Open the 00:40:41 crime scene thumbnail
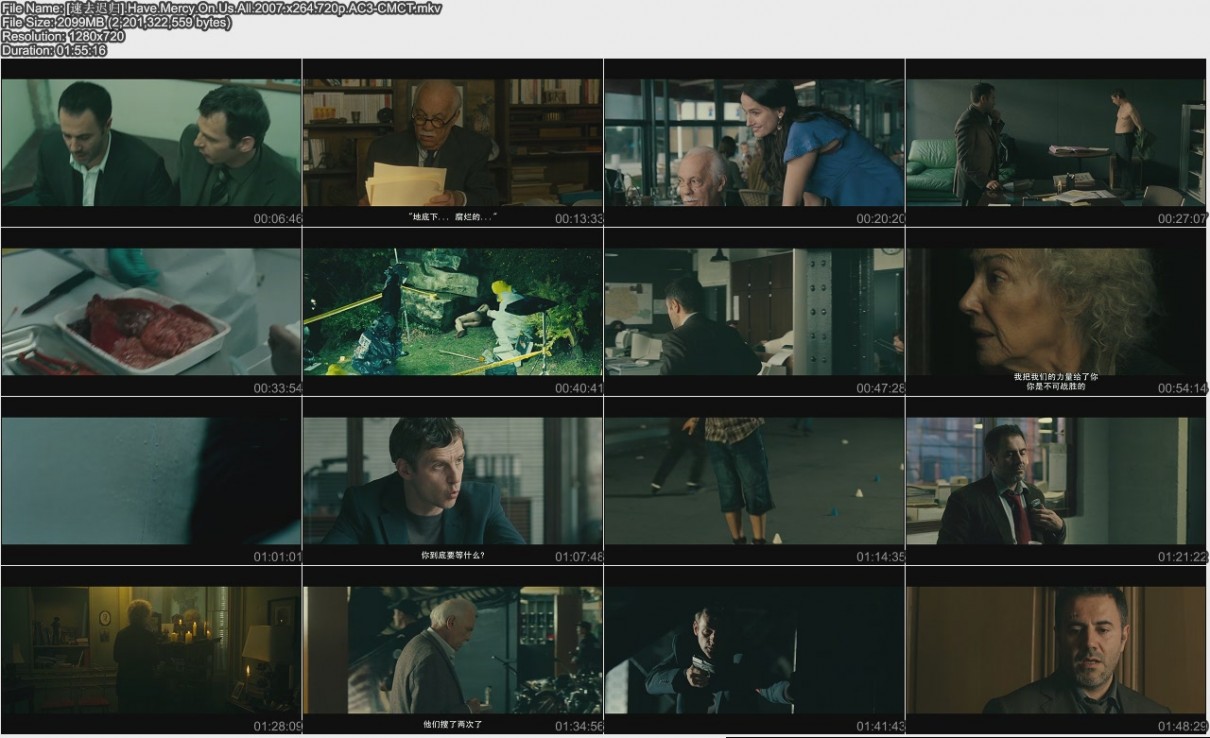 [x=453, y=312]
